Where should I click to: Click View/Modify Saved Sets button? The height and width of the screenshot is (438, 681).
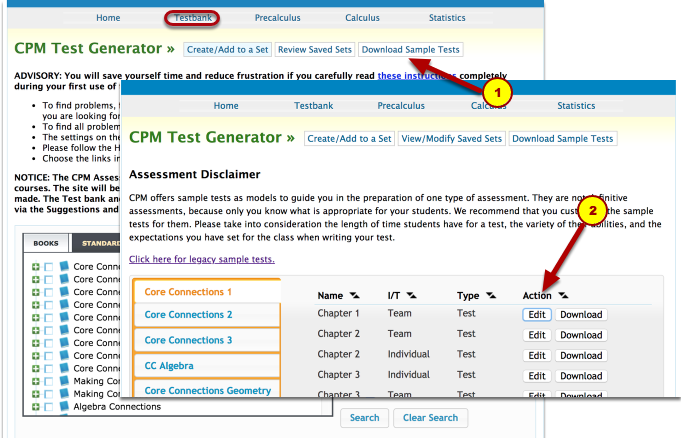[x=452, y=139]
